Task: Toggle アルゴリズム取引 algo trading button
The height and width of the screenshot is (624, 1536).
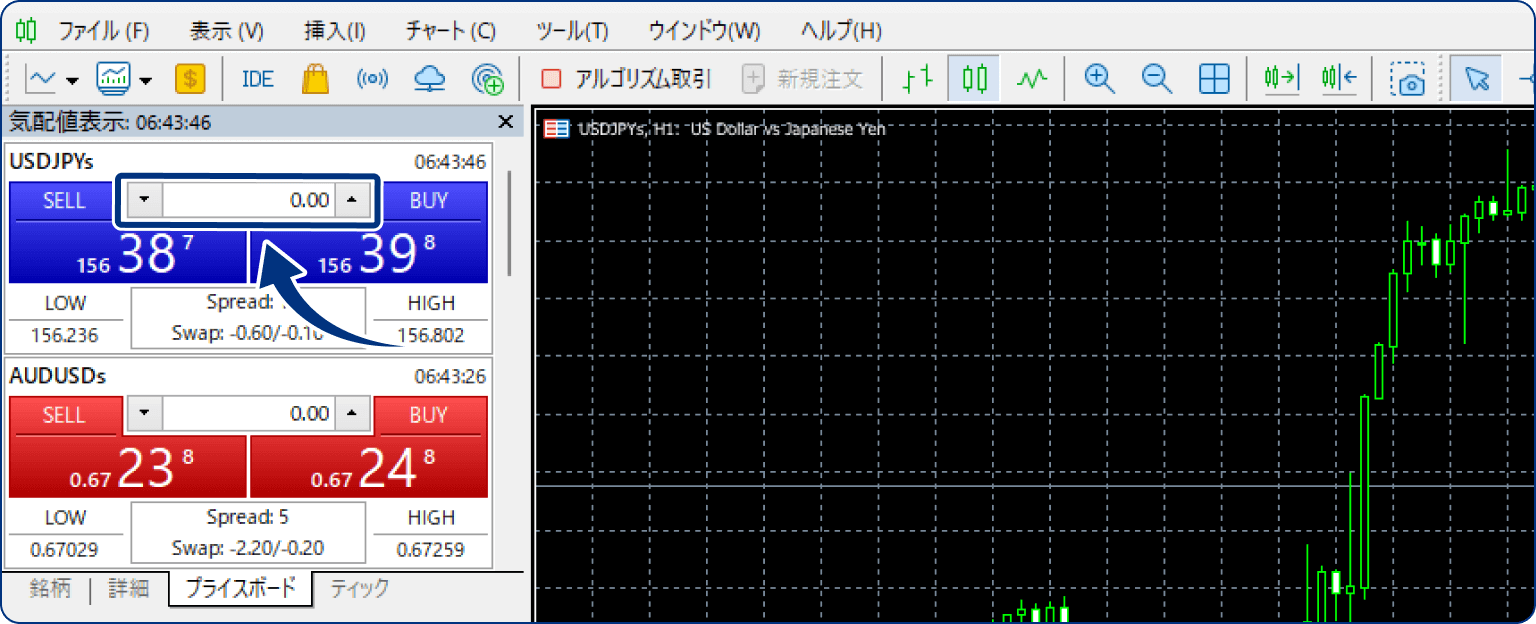Action: [x=626, y=78]
